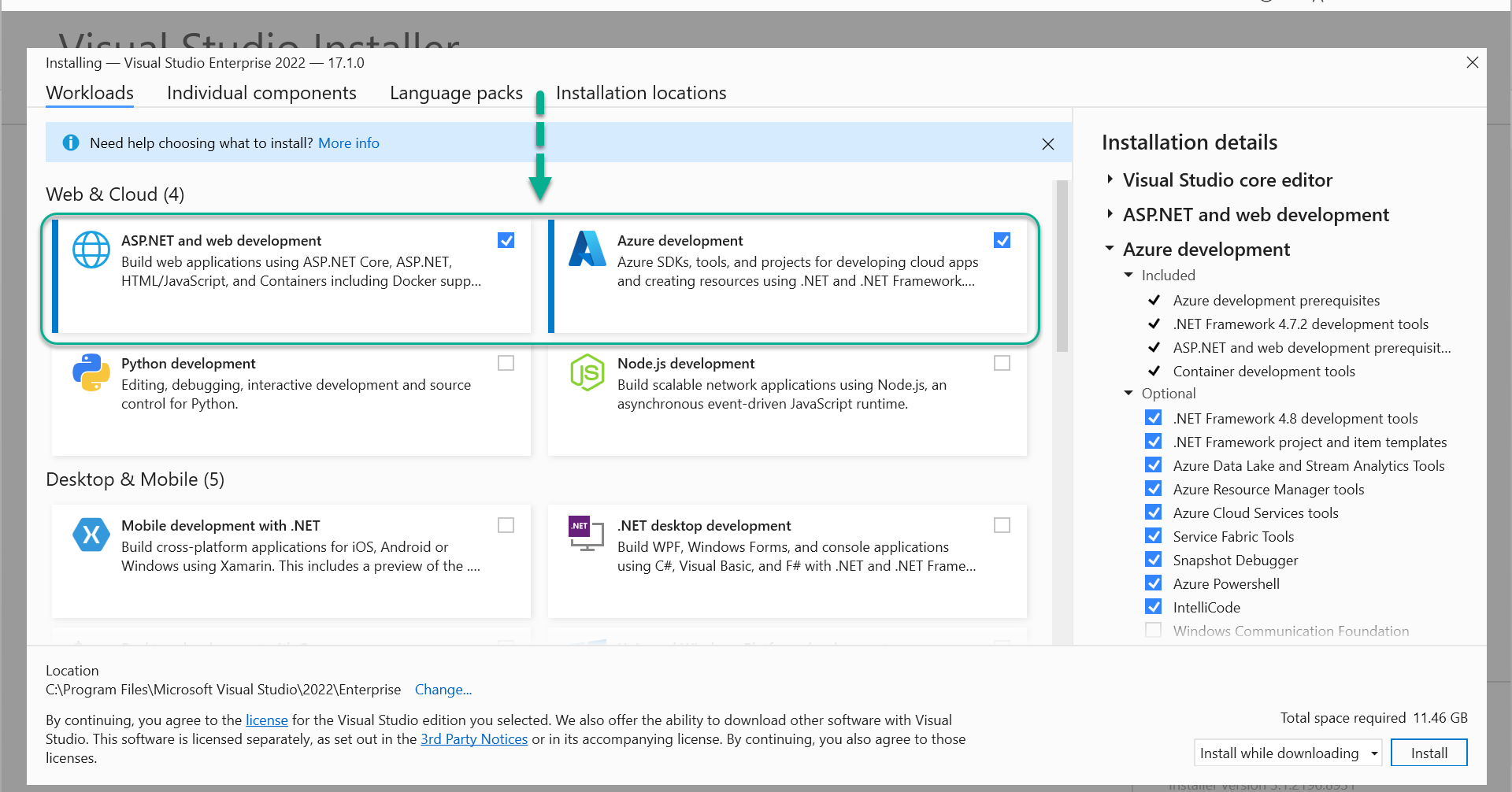Open the Installation locations tab
The width and height of the screenshot is (1512, 792).
[641, 93]
